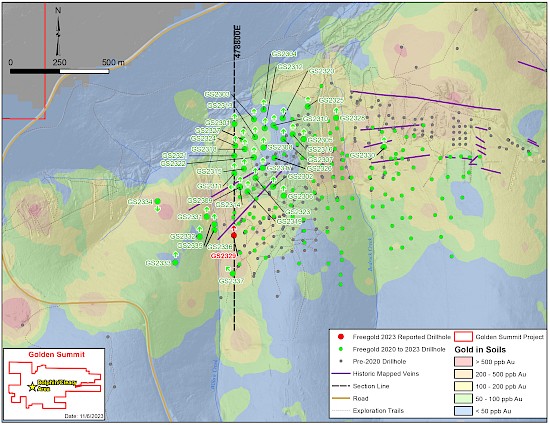Click the dashed Section Line legend symbol
The image size is (550, 425).
point(341,386)
